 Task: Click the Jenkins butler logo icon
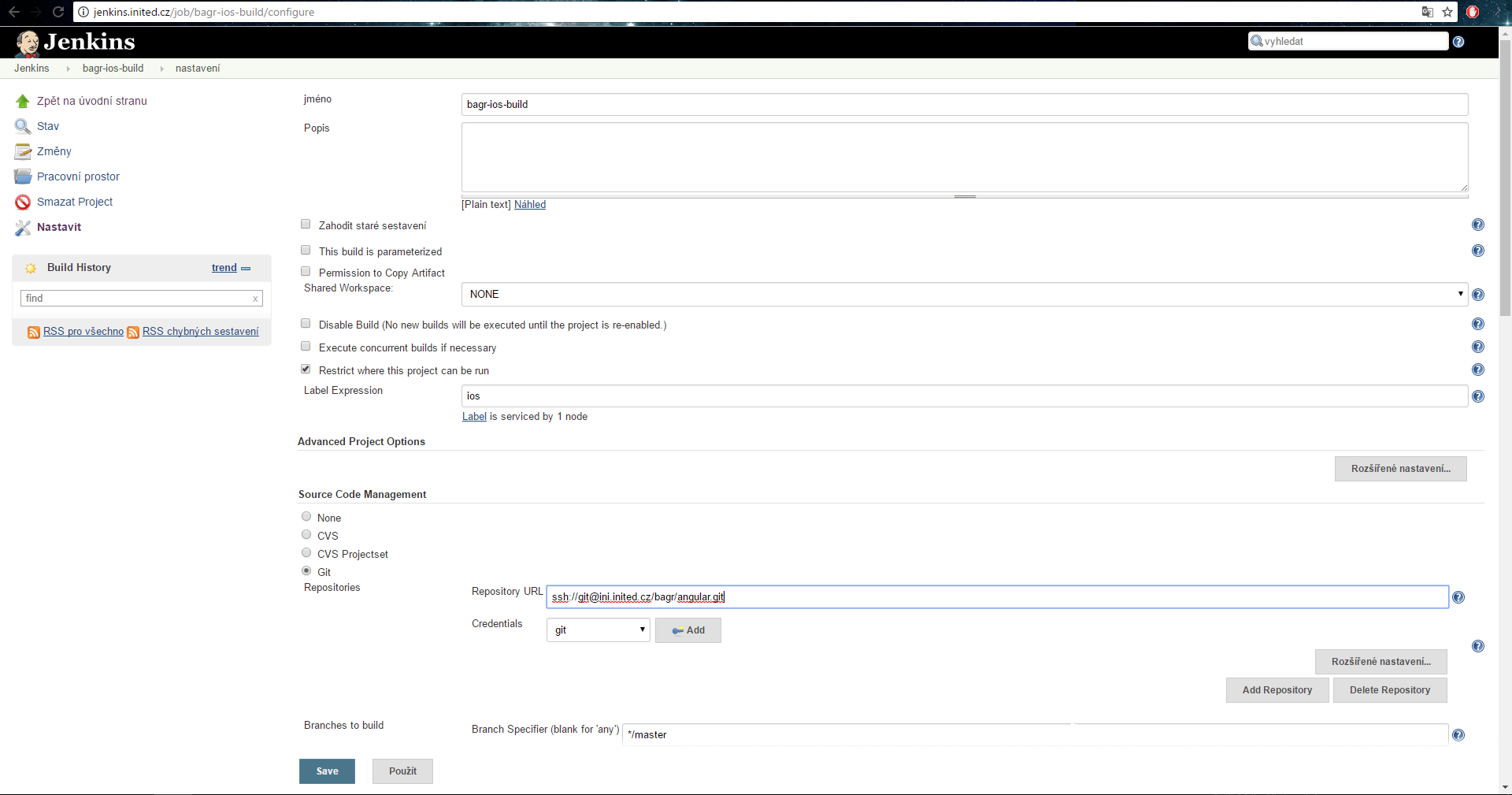28,43
